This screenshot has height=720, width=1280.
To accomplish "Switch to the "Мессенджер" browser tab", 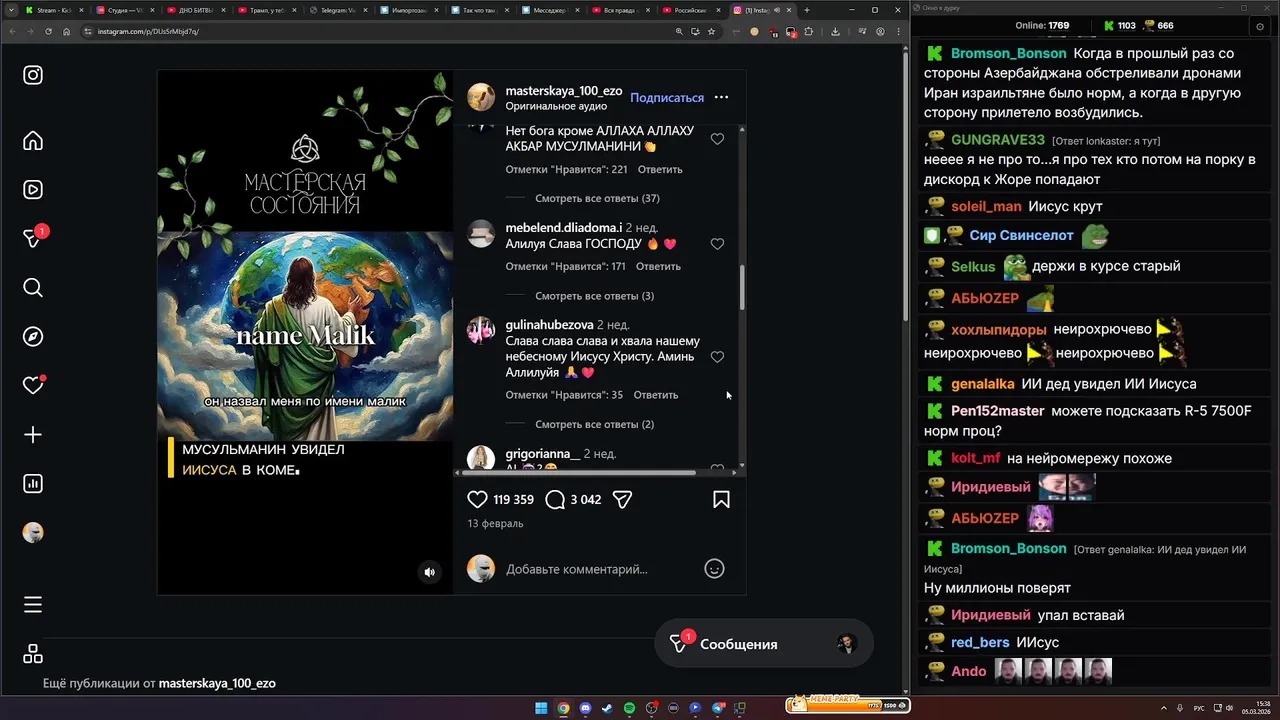I will tap(552, 10).
